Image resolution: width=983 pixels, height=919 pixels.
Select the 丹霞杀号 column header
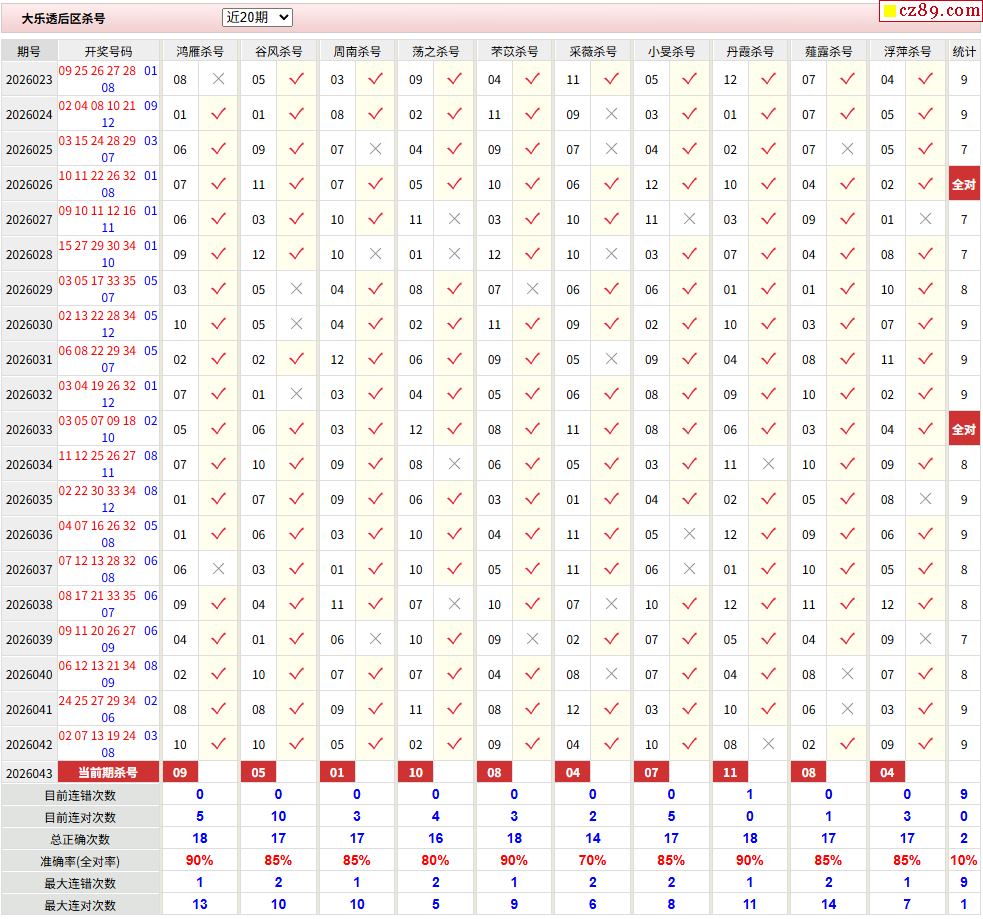point(750,51)
